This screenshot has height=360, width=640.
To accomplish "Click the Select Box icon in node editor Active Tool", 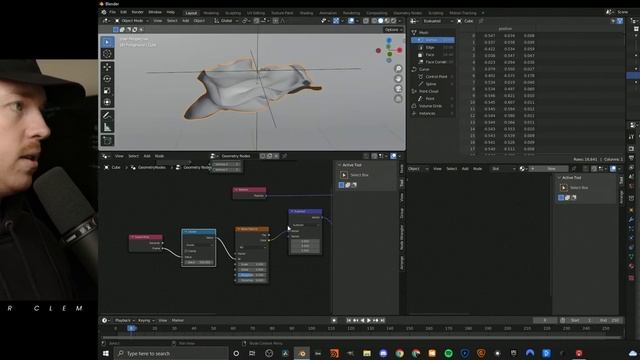I will pyautogui.click(x=344, y=175).
